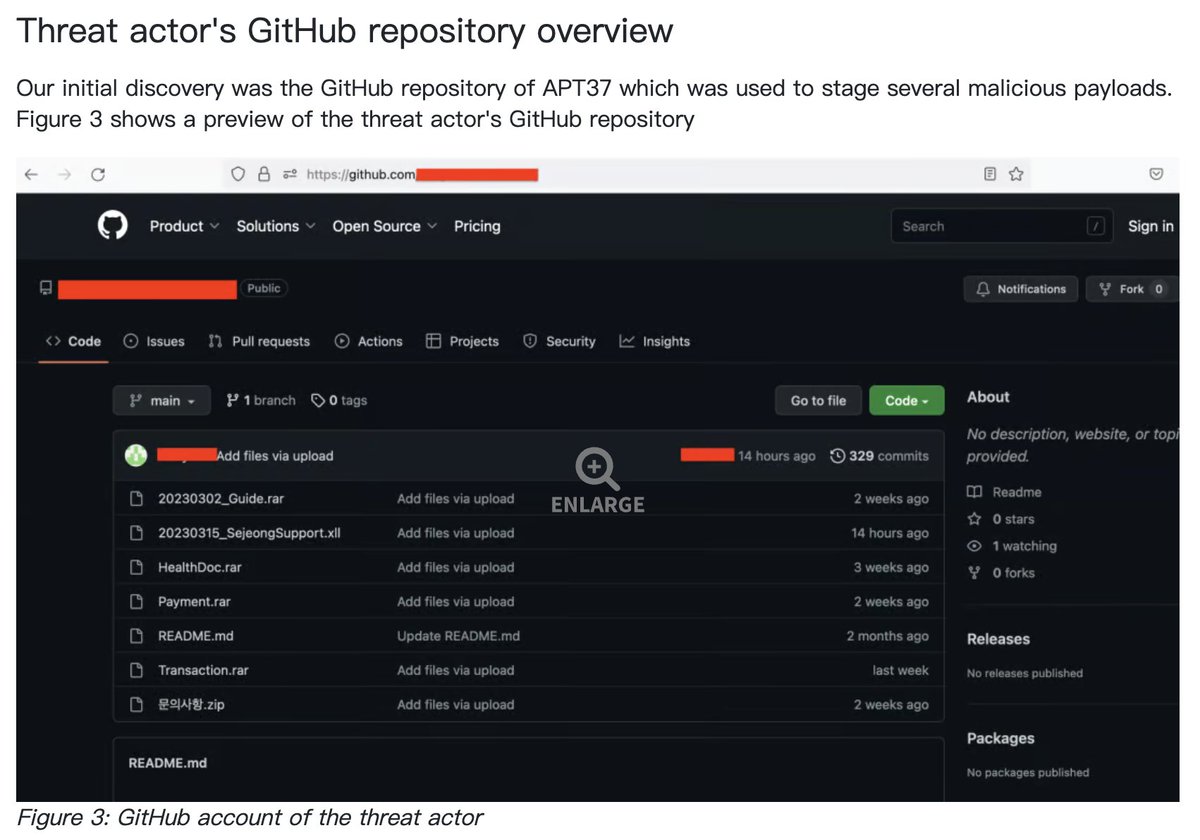Click the clock history icon by 329 commits
The height and width of the screenshot is (840, 1200).
838,456
